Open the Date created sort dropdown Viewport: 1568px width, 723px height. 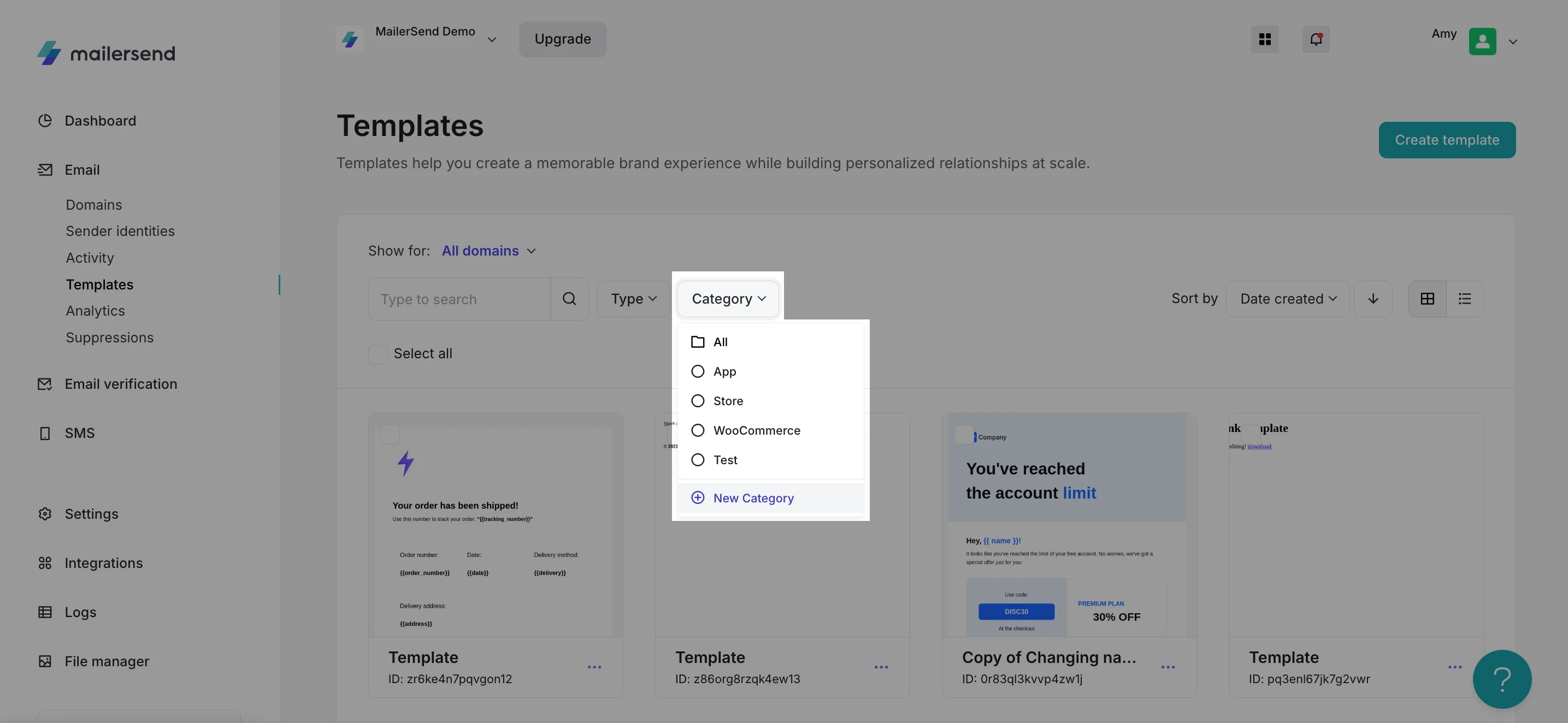click(x=1287, y=299)
